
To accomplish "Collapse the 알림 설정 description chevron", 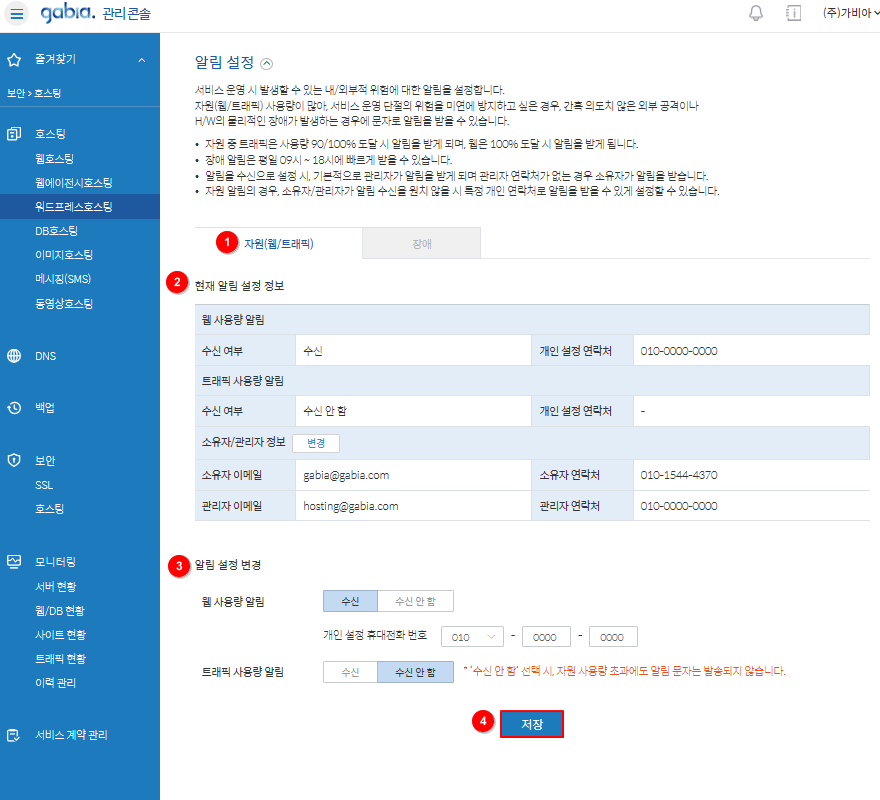I will 266,63.
